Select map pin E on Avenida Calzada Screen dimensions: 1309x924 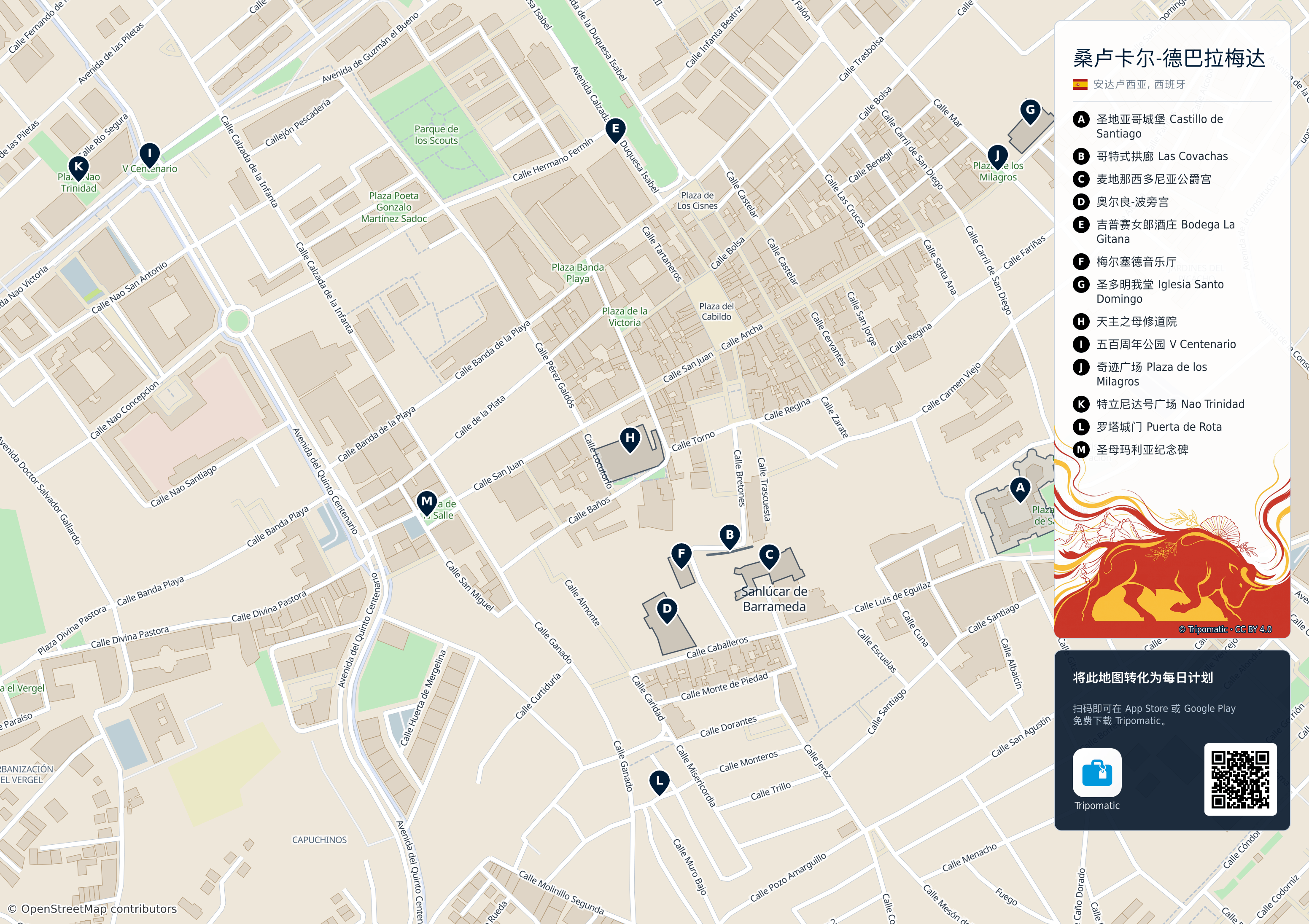coord(615,131)
